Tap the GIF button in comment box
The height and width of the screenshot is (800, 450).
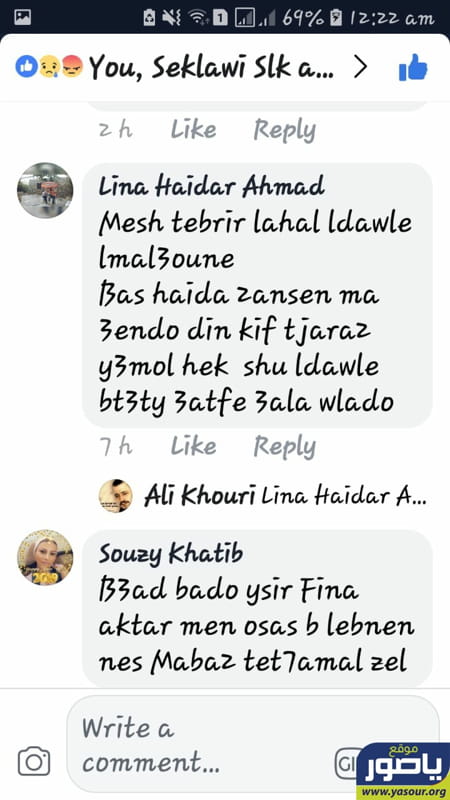[x=346, y=765]
